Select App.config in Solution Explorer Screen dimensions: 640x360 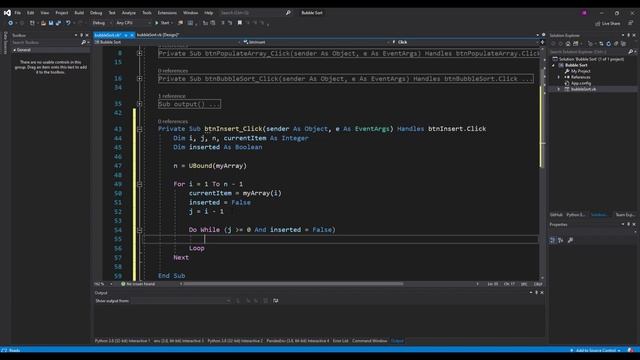(x=580, y=83)
